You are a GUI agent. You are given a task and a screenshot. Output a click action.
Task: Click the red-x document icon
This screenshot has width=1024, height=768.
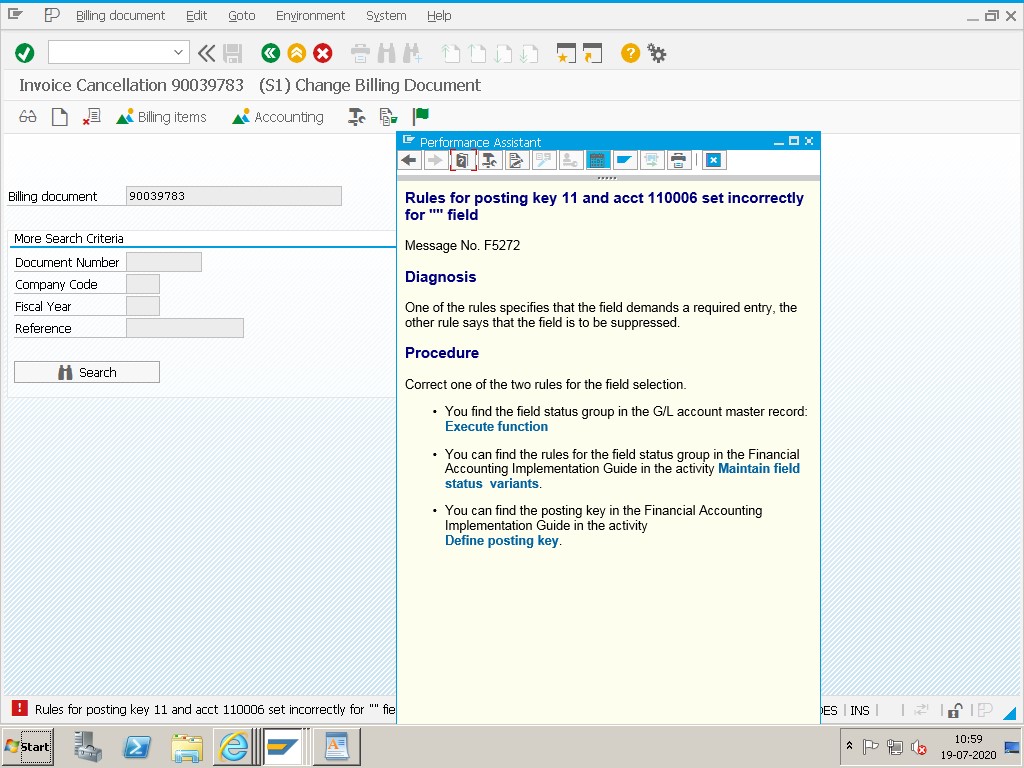click(91, 117)
